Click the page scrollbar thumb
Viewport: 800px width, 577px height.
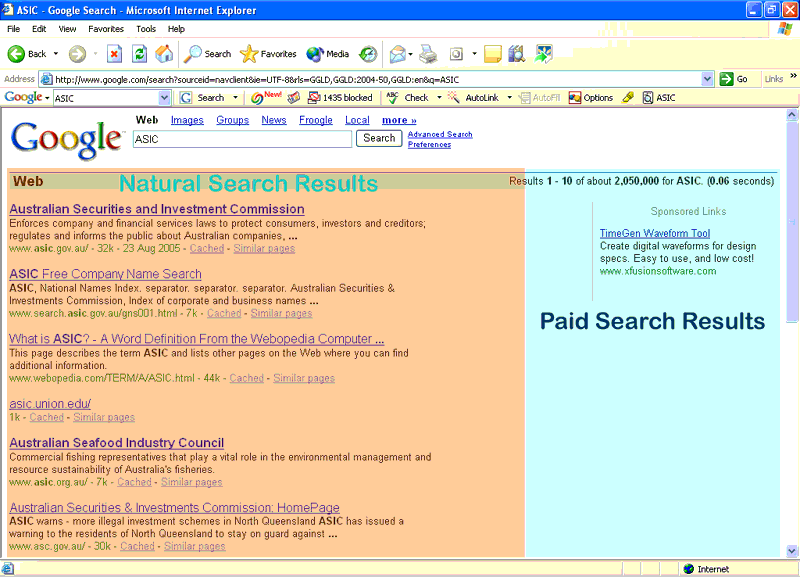pyautogui.click(x=791, y=222)
